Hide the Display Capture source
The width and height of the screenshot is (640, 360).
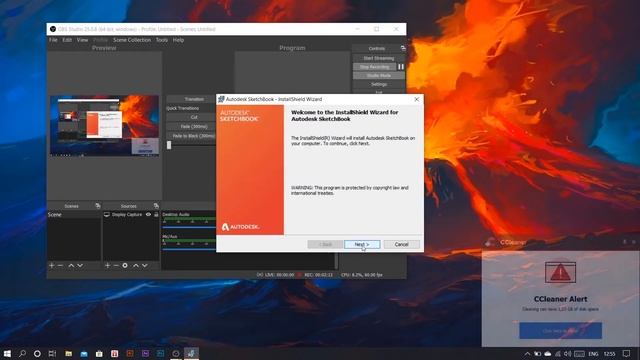(148, 214)
